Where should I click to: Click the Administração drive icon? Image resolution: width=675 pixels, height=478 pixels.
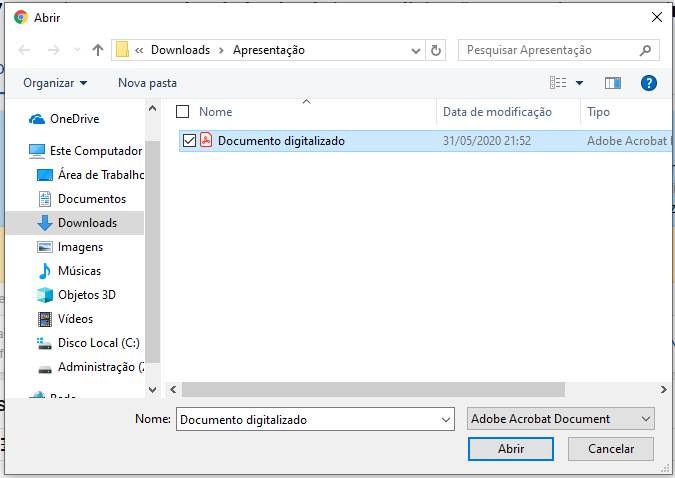click(x=45, y=369)
